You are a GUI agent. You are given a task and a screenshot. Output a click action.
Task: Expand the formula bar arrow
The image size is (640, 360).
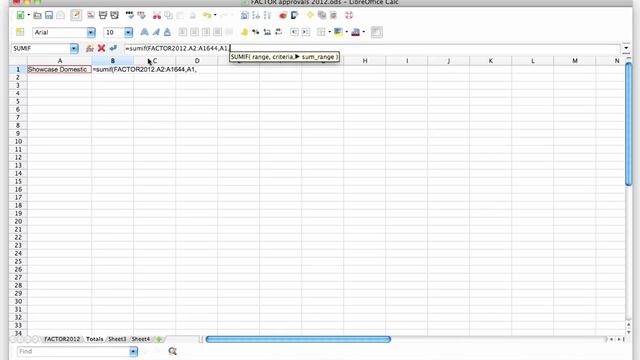click(626, 48)
